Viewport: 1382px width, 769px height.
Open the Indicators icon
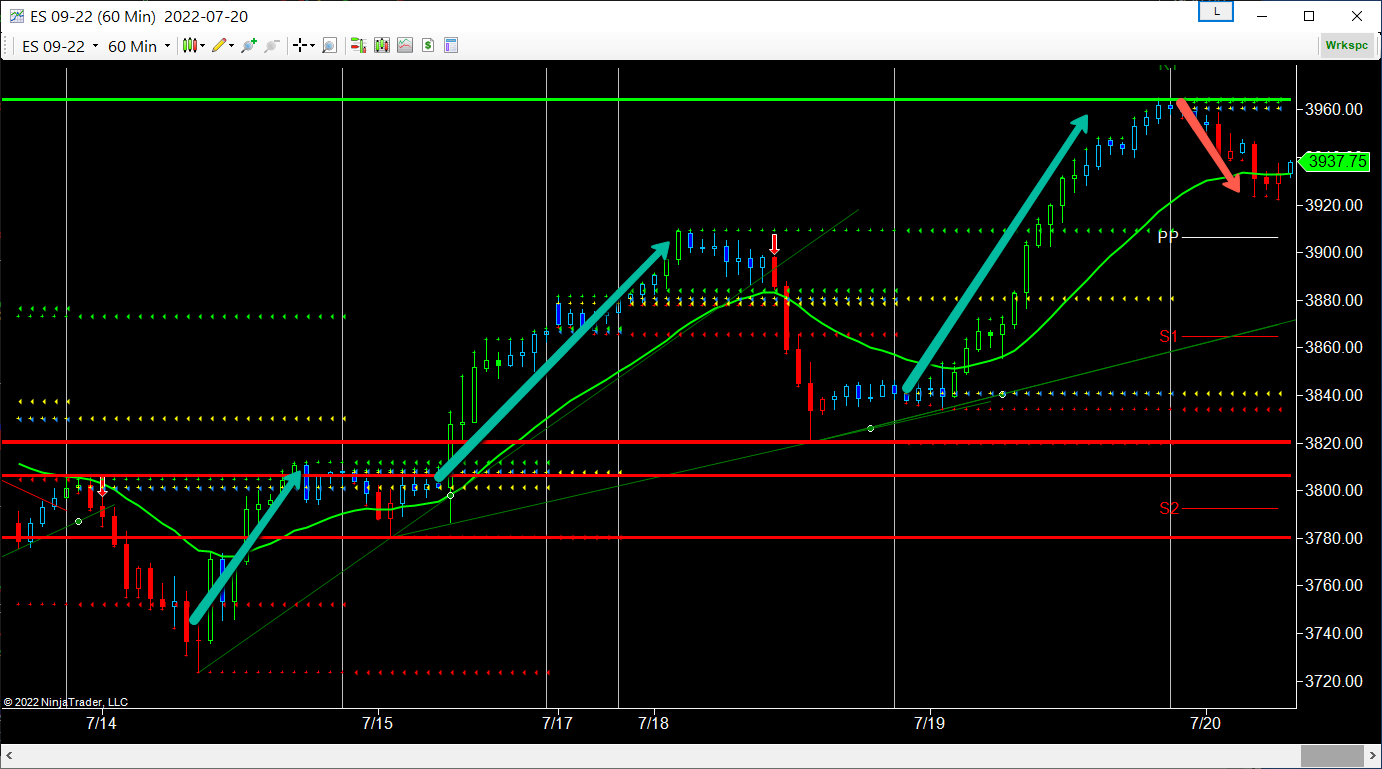pos(405,46)
